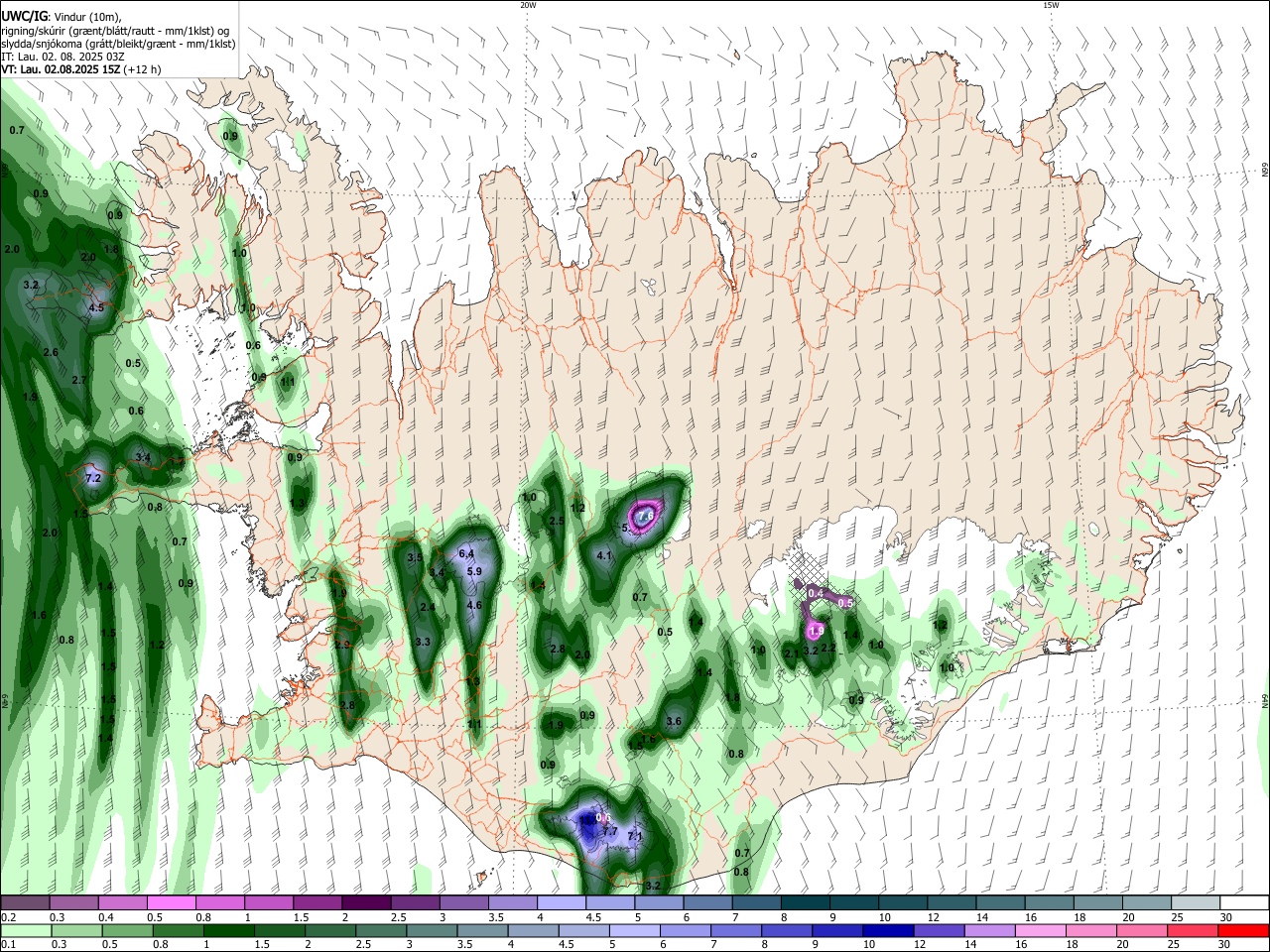This screenshot has height=952, width=1270.
Task: Click the 0.1 label on rain legend
Action: 7,944
